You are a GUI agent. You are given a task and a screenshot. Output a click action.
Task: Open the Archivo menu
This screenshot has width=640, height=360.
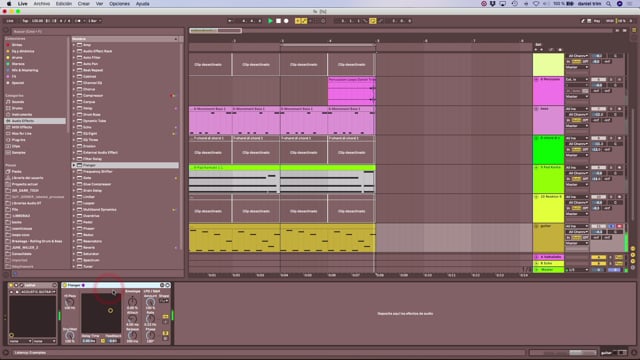(x=42, y=4)
